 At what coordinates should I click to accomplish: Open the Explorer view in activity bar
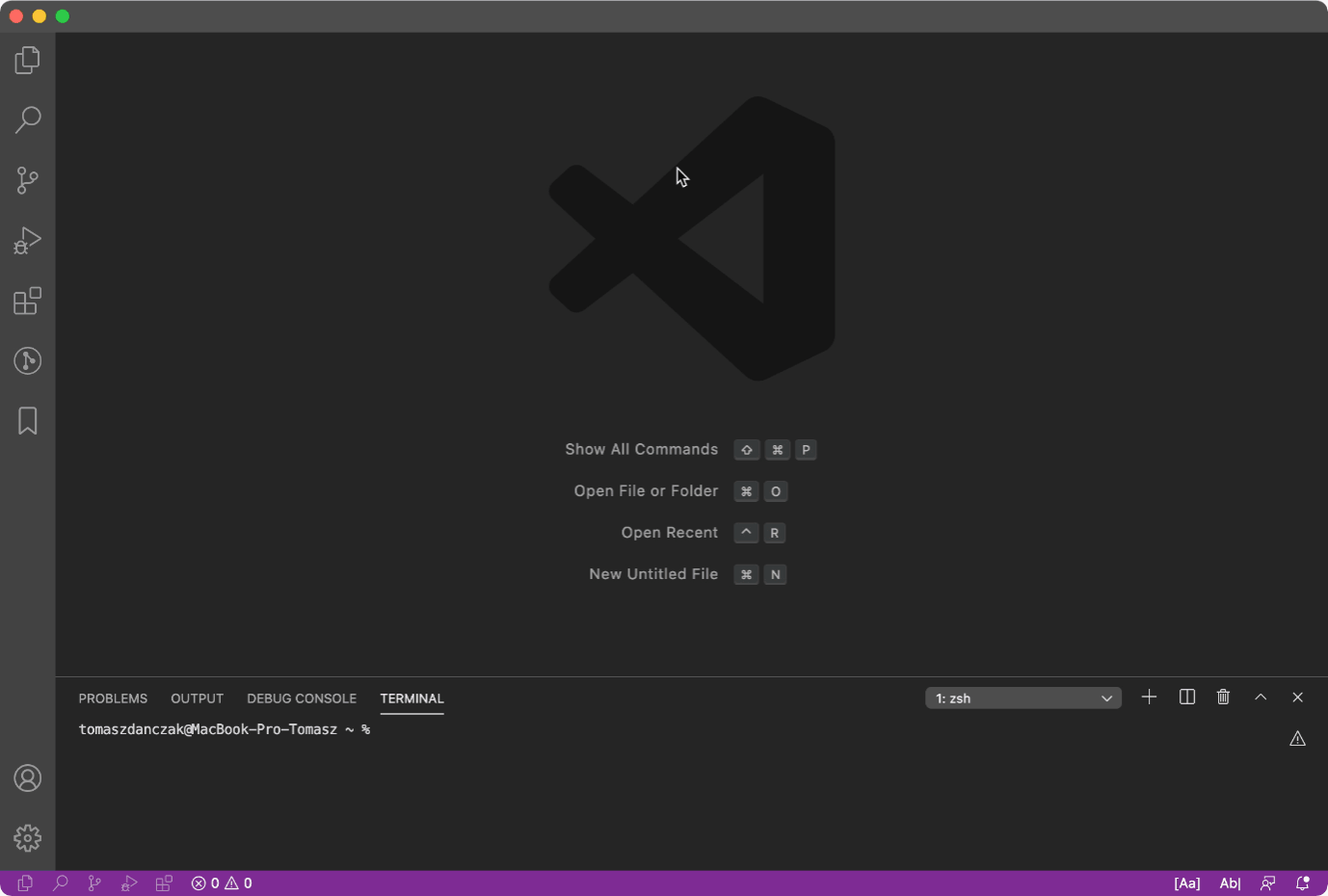click(x=27, y=61)
